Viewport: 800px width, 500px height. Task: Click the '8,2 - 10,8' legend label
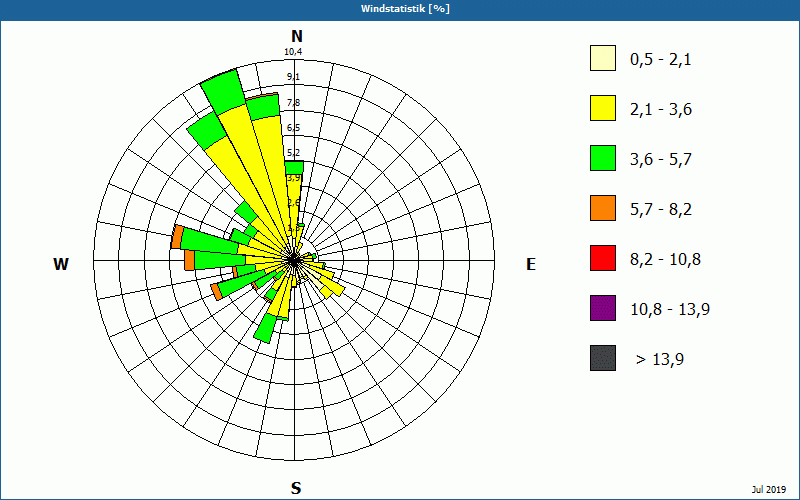pos(665,260)
